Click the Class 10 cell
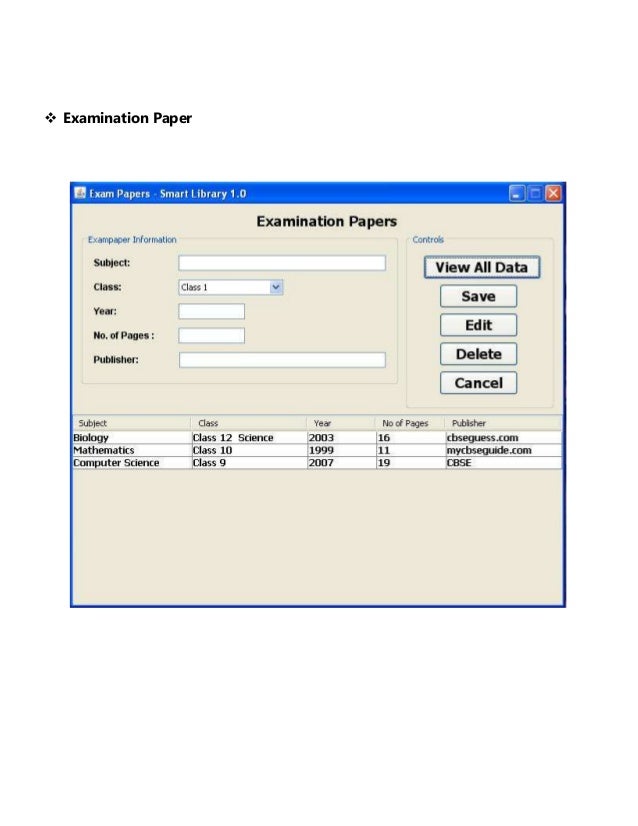This screenshot has height=826, width=638. pyautogui.click(x=249, y=450)
